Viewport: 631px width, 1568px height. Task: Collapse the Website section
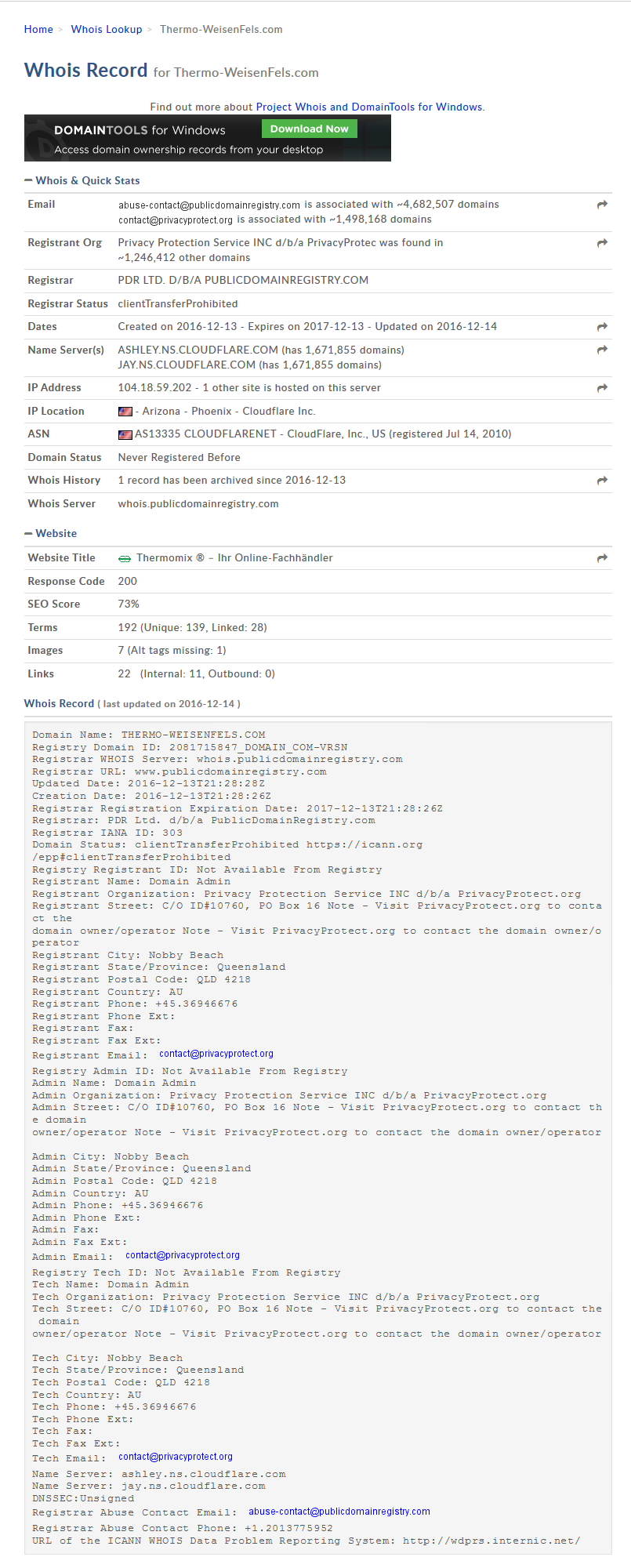click(x=51, y=533)
